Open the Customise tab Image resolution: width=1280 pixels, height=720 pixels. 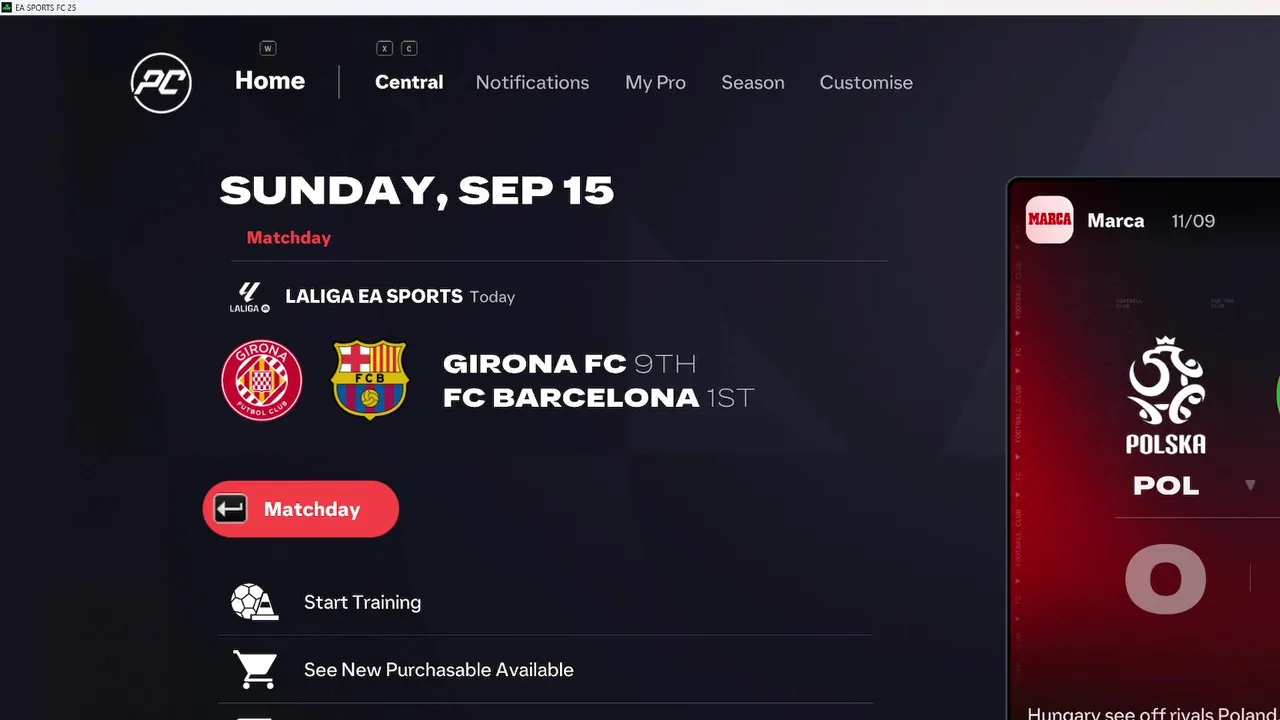coord(866,82)
